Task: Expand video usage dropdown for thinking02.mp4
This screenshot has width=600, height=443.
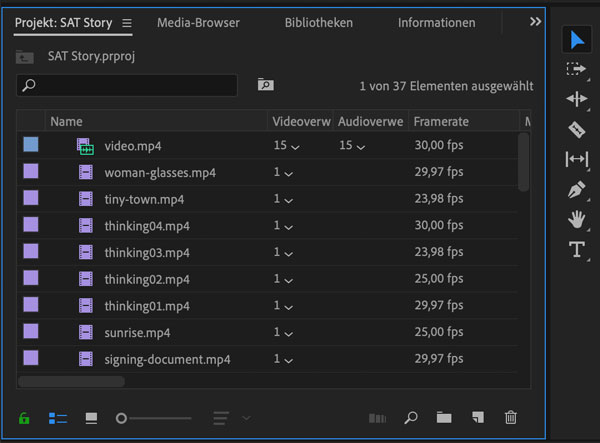Action: tap(289, 280)
